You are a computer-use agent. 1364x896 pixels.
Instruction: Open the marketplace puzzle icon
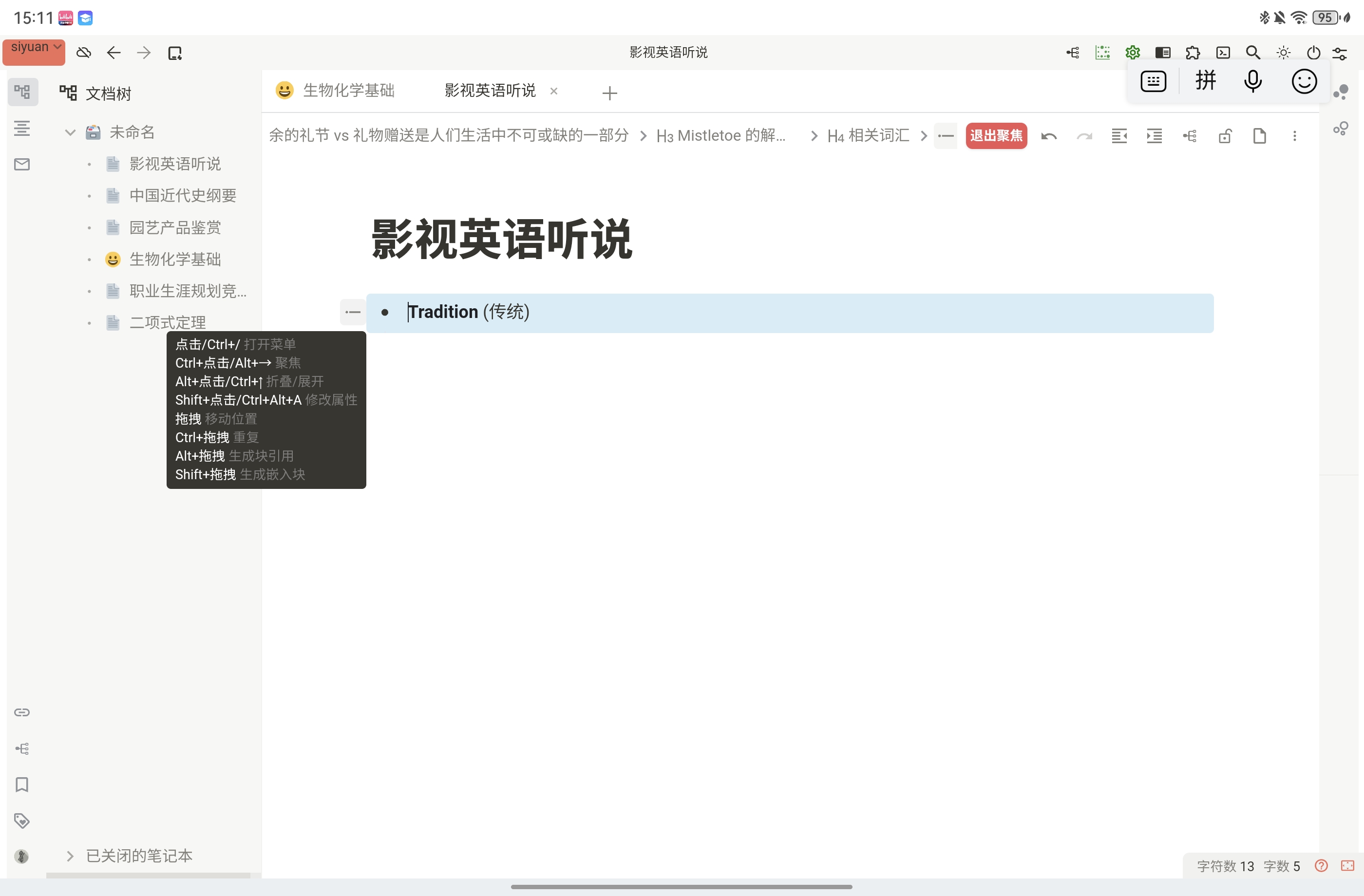1193,52
